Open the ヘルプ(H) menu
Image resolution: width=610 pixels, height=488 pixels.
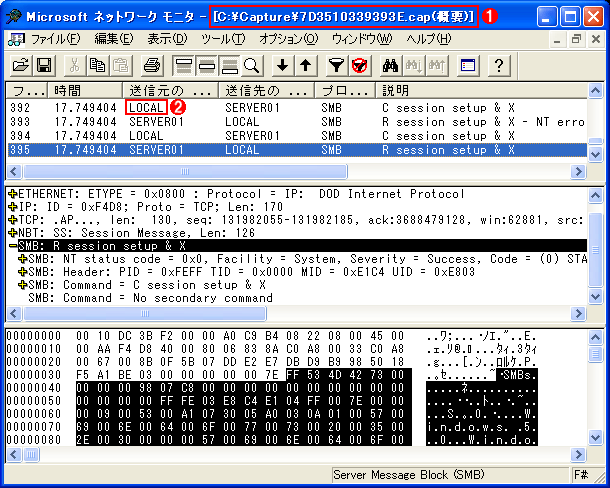tap(429, 39)
